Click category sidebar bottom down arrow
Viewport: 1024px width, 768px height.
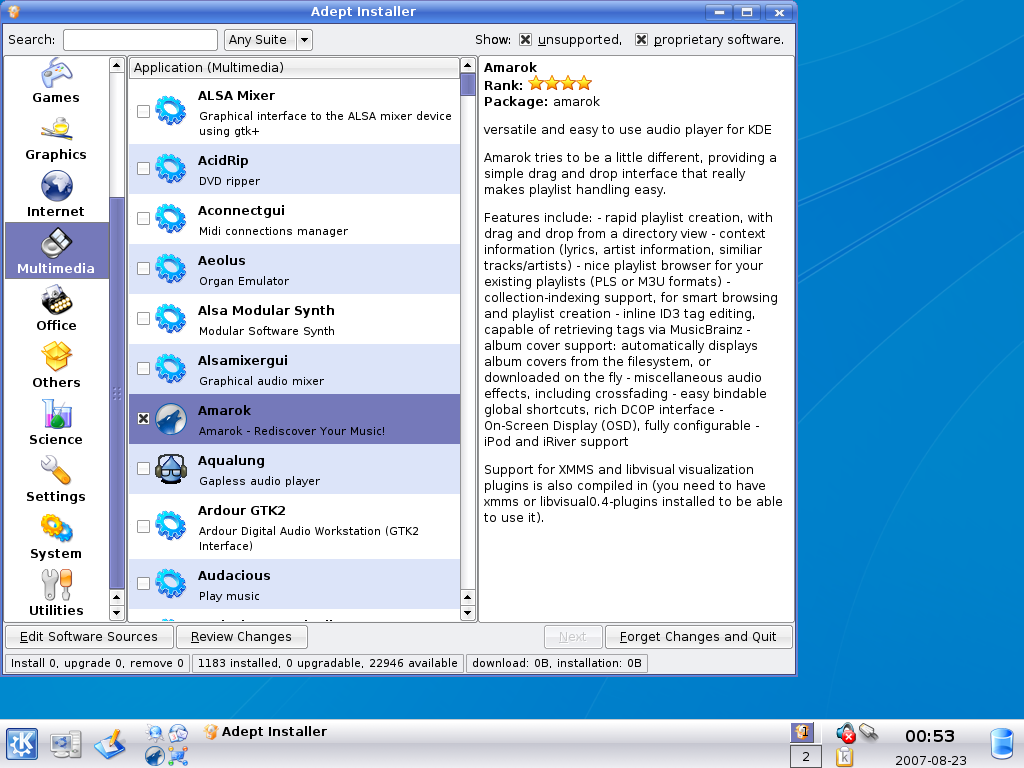point(116,613)
